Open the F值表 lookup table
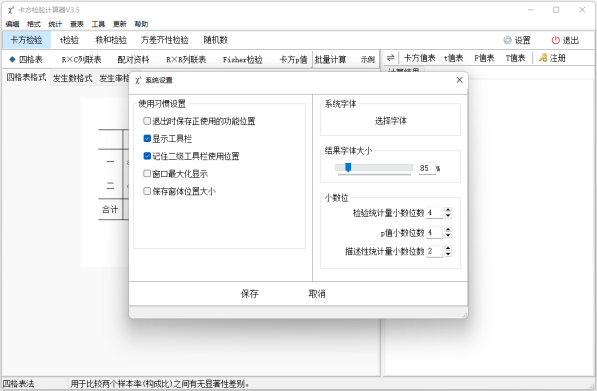Viewport: 597px width, 391px height. click(484, 58)
